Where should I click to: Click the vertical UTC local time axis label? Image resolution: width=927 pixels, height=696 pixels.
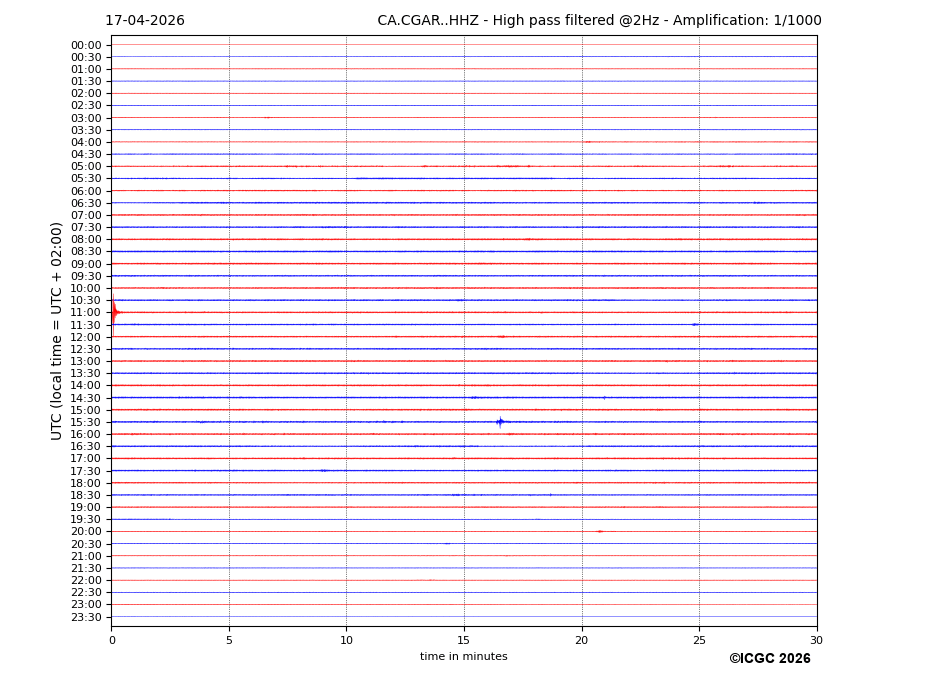tap(58, 330)
